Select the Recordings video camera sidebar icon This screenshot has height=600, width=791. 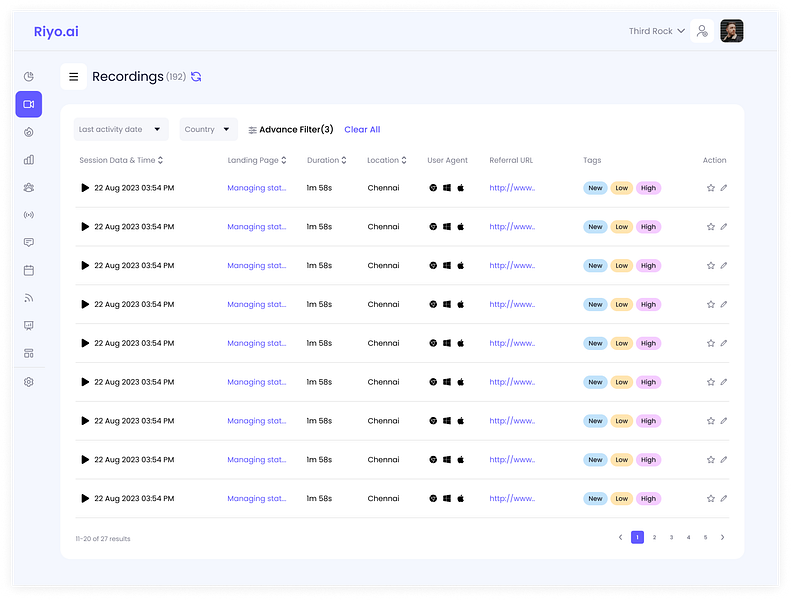tap(29, 104)
